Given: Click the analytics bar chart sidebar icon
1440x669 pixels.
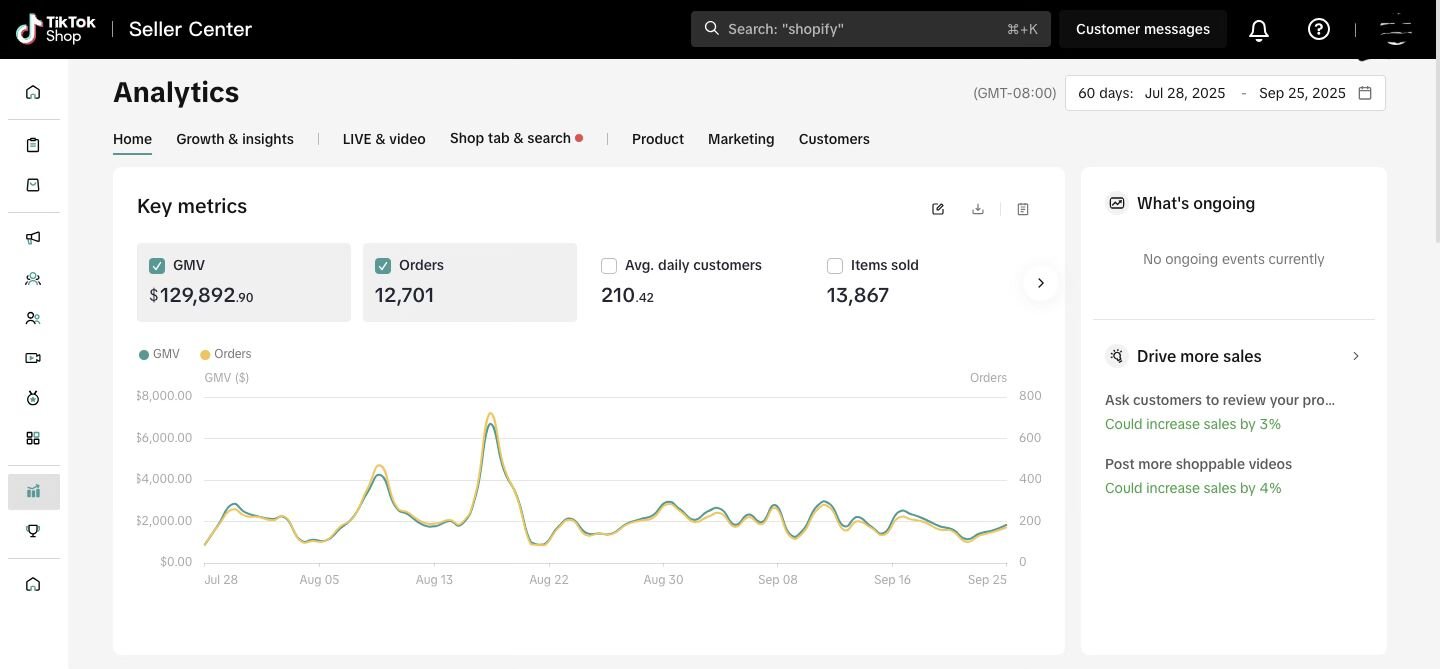Looking at the screenshot, I should tap(33, 491).
